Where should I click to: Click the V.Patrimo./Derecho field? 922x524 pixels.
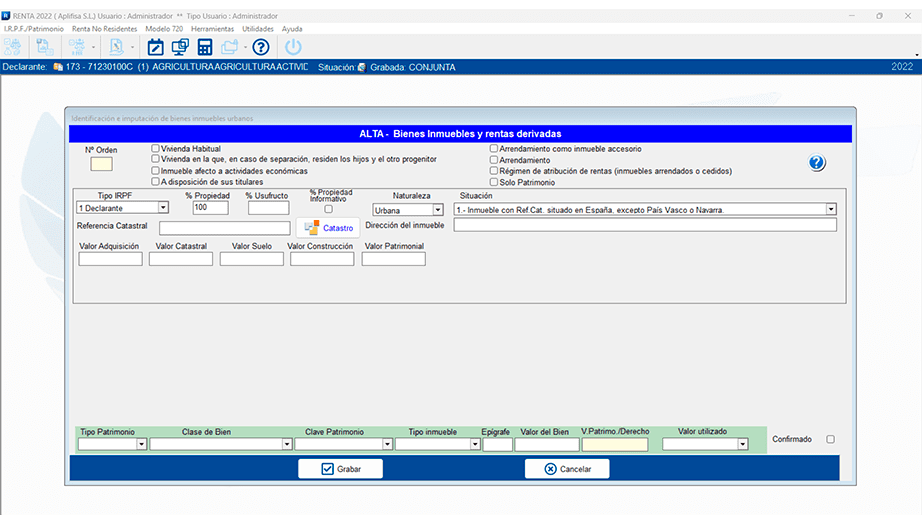point(614,445)
